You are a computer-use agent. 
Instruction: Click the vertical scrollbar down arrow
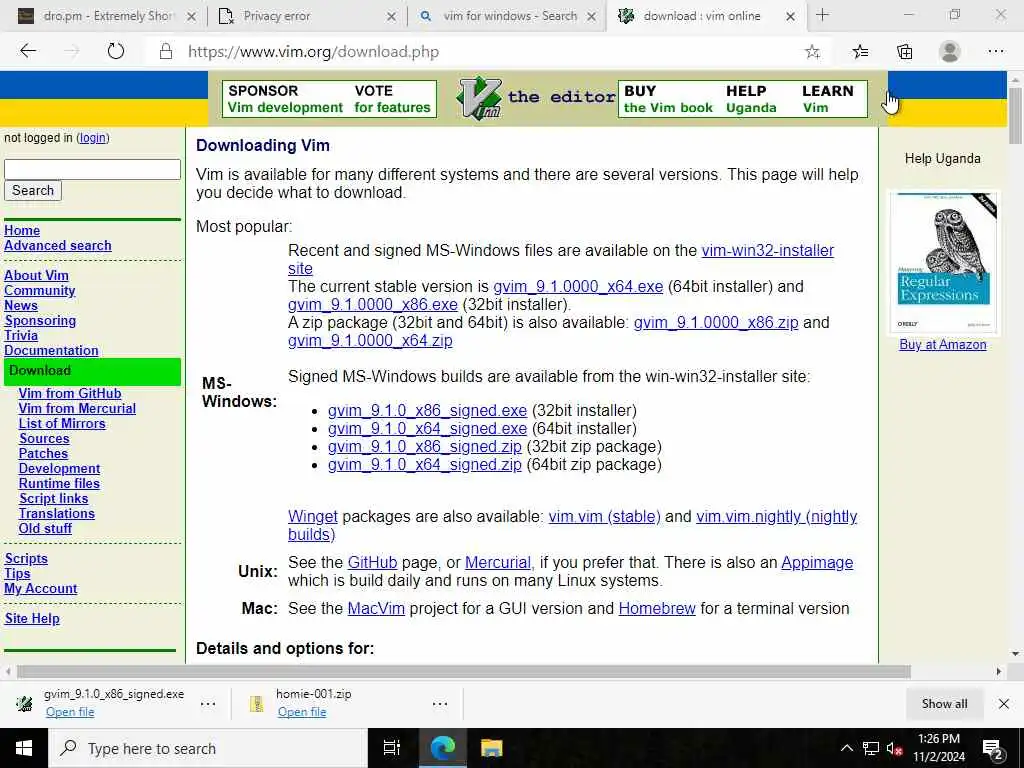point(1015,654)
